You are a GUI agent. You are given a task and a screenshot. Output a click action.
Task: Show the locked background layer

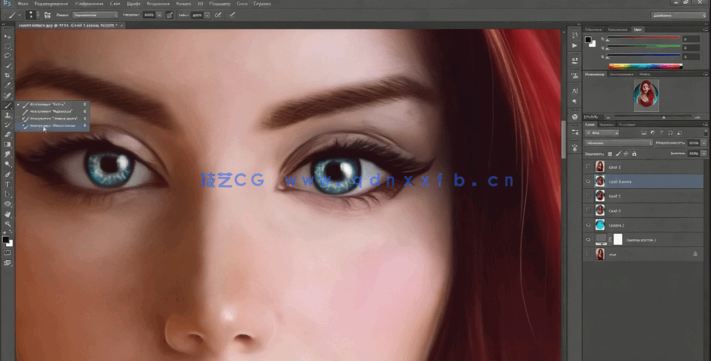click(588, 254)
